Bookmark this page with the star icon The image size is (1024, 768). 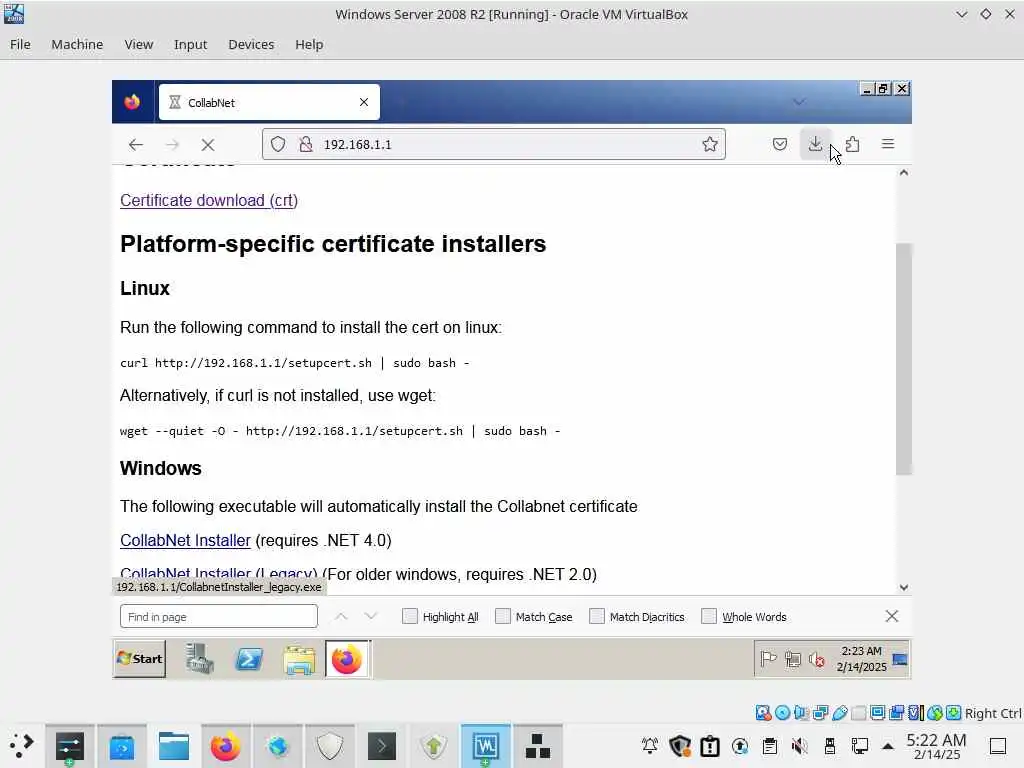710,144
